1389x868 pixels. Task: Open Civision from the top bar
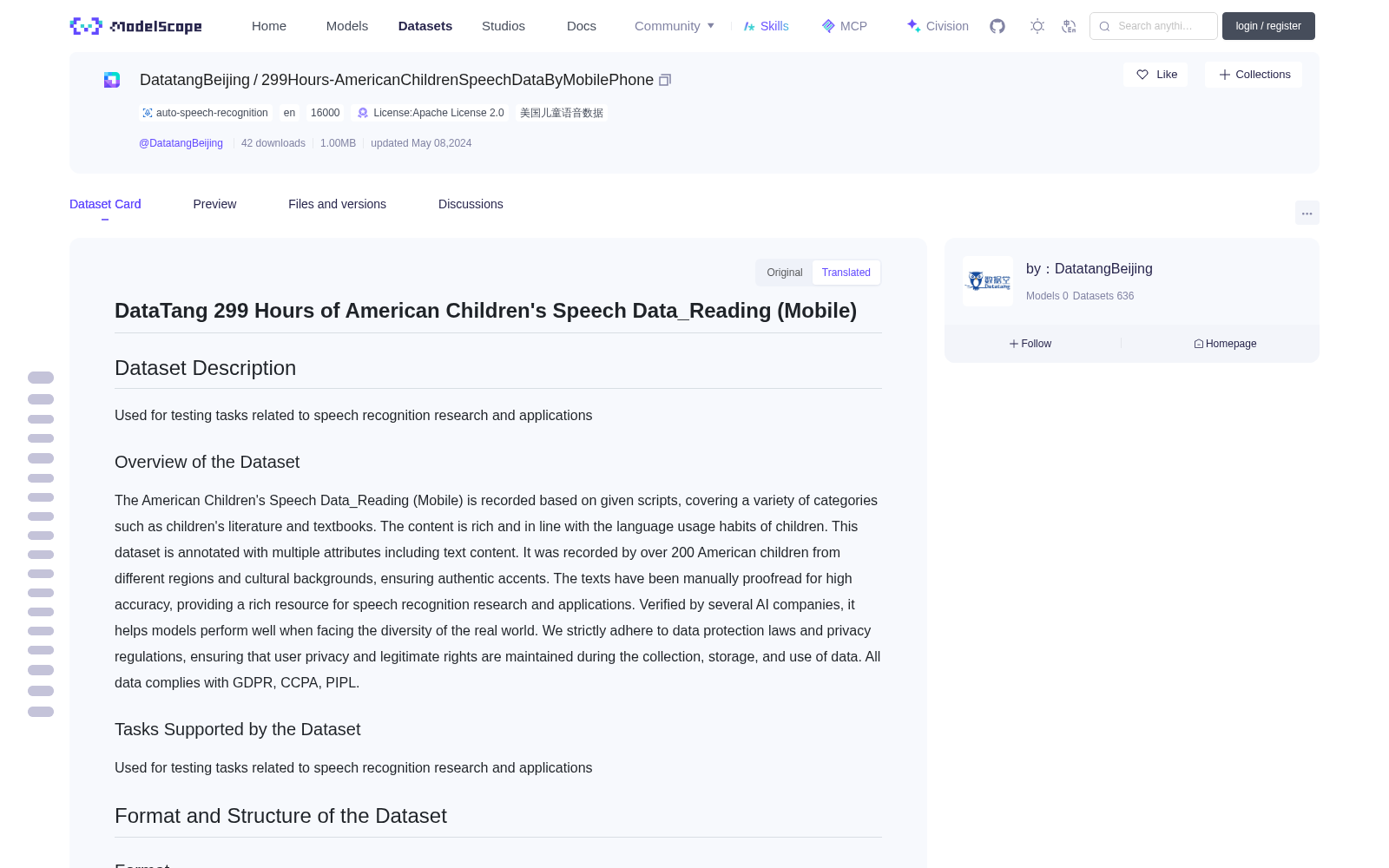click(x=938, y=26)
